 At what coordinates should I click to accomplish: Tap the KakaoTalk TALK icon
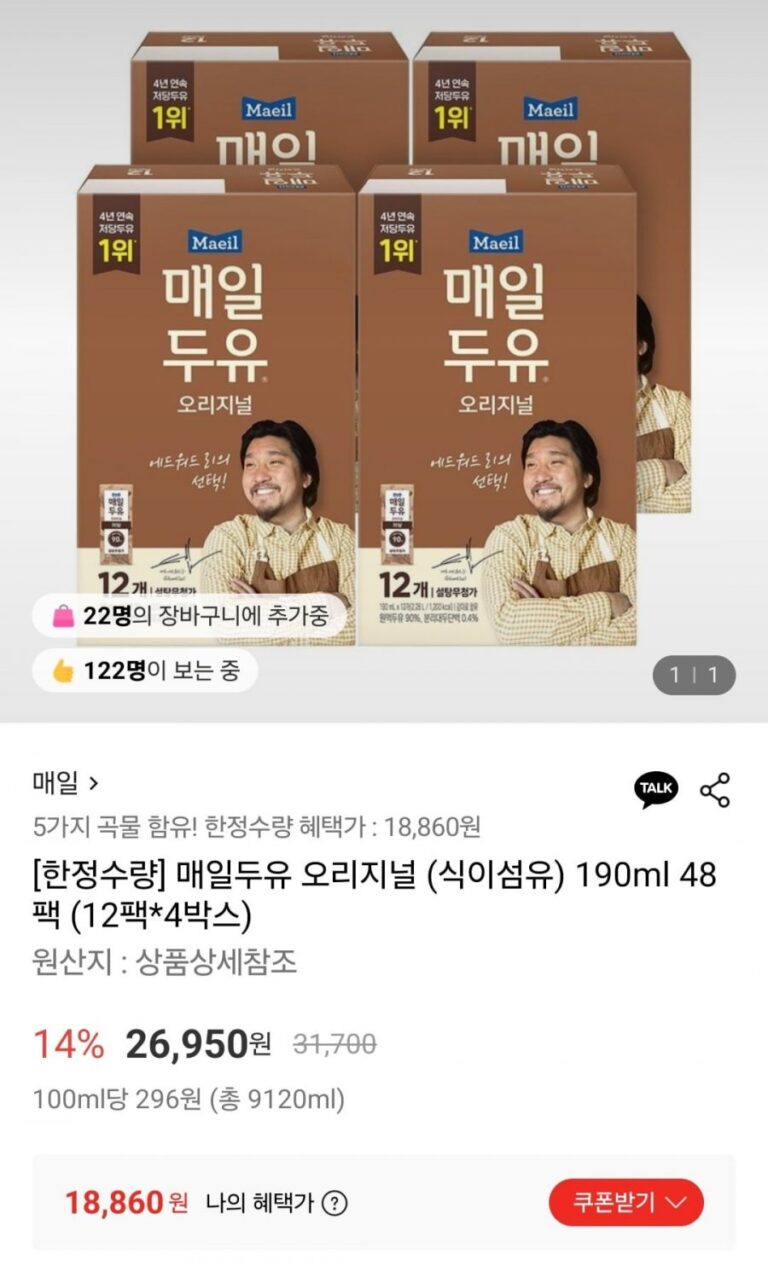pyautogui.click(x=656, y=789)
